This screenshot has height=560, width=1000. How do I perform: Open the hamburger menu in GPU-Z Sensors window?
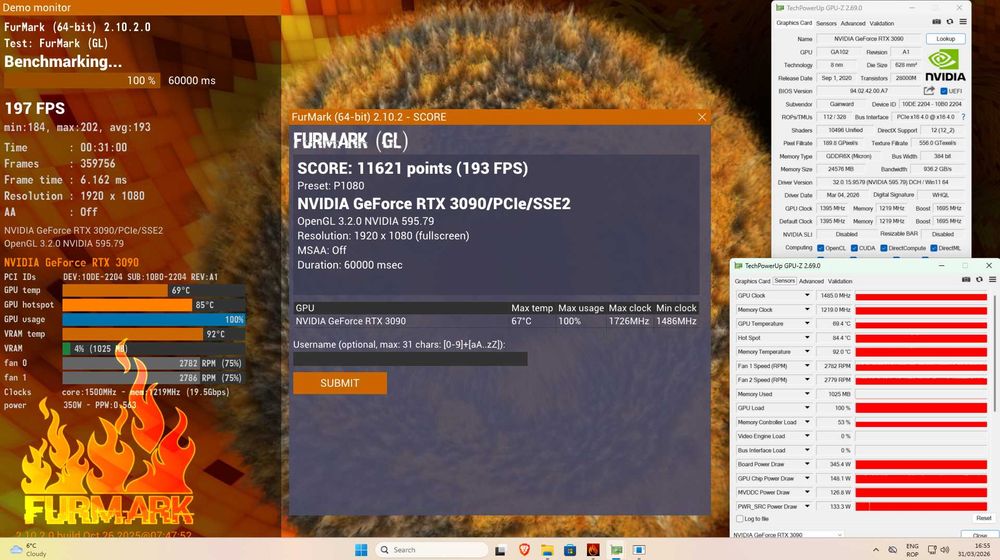[x=992, y=279]
